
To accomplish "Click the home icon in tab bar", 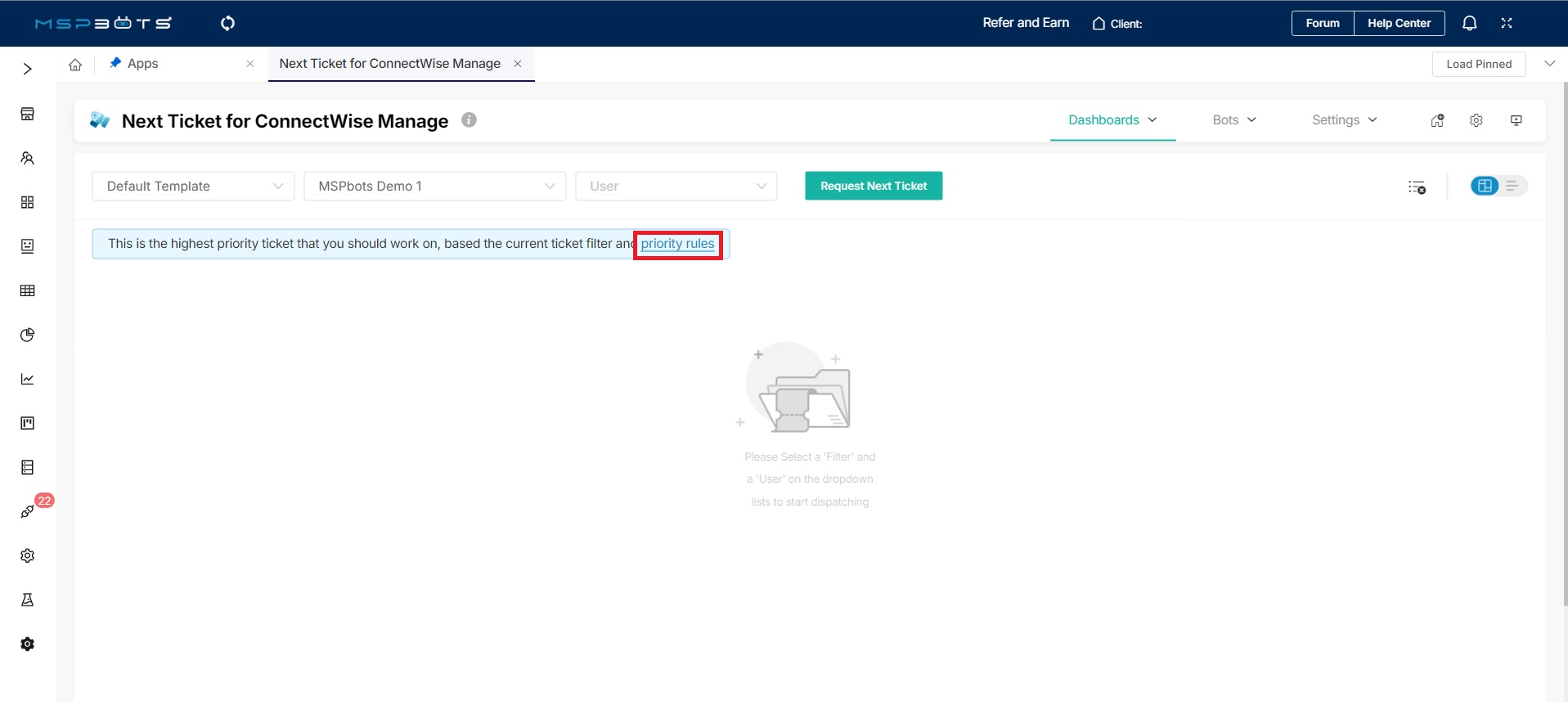I will 75,65.
